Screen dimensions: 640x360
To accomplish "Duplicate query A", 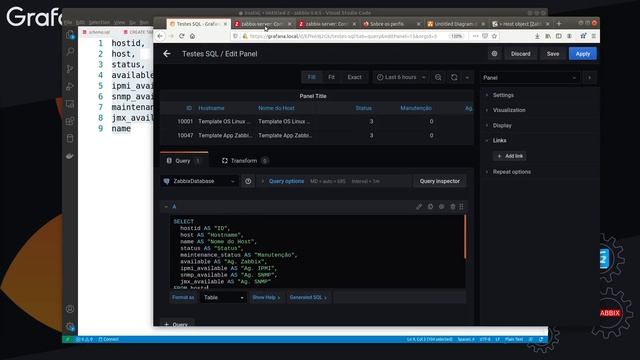I will click(x=430, y=207).
